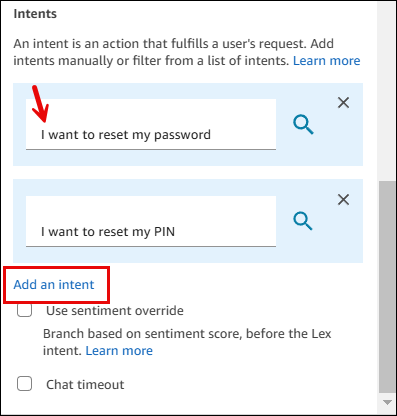Click the red arrow annotation above password intent
Image resolution: width=397 pixels, height=416 pixels.
pyautogui.click(x=40, y=104)
